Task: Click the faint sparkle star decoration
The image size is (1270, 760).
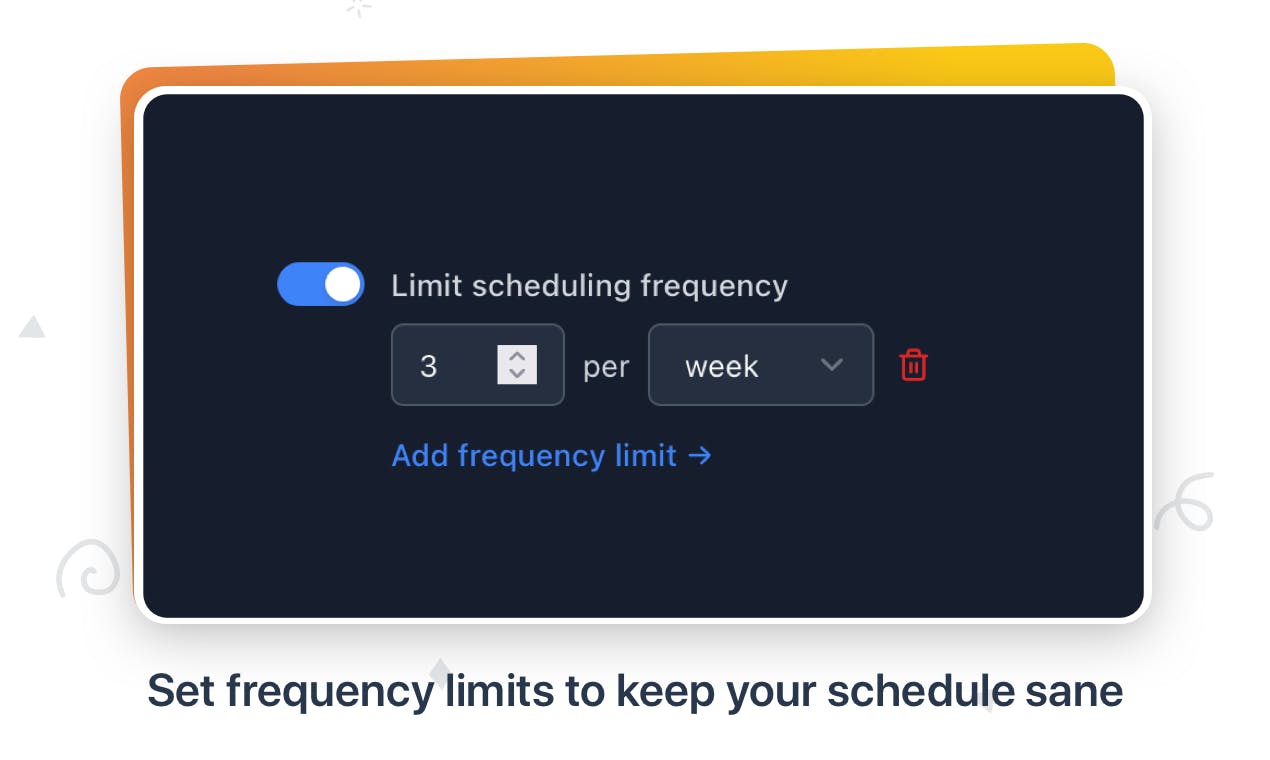Action: pos(358,8)
